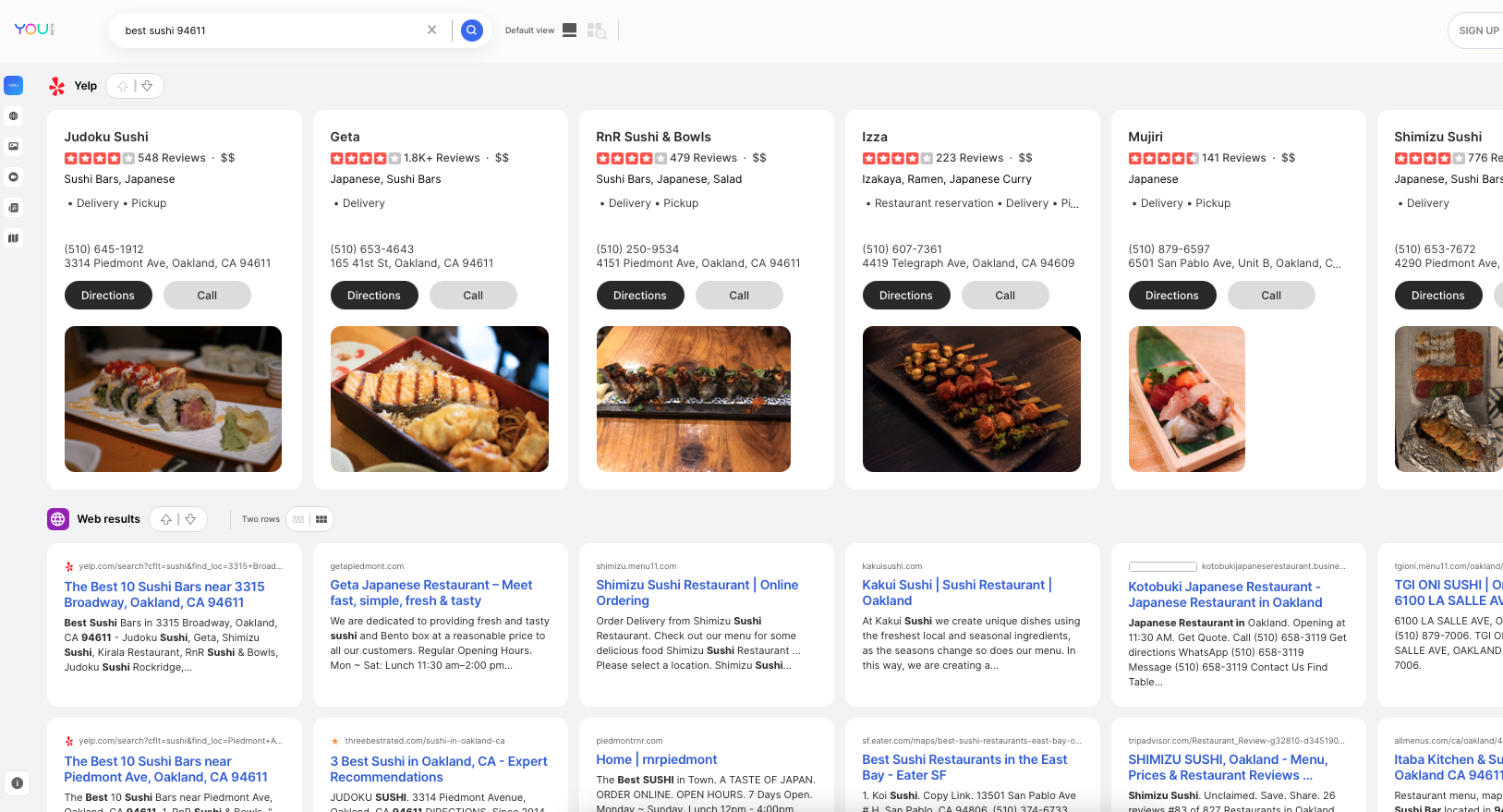The height and width of the screenshot is (812, 1503).
Task: Get Directions to Izza
Action: click(x=906, y=296)
